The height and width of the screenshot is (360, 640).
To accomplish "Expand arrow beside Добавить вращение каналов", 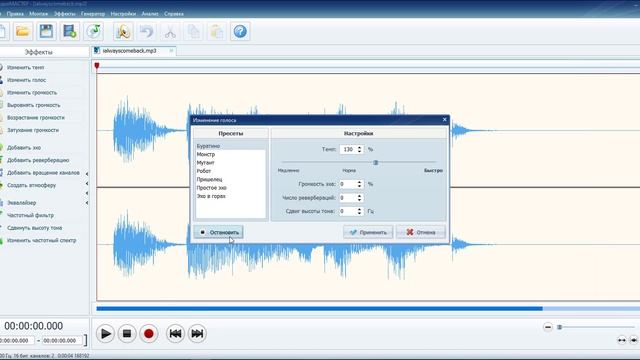I will tap(87, 173).
